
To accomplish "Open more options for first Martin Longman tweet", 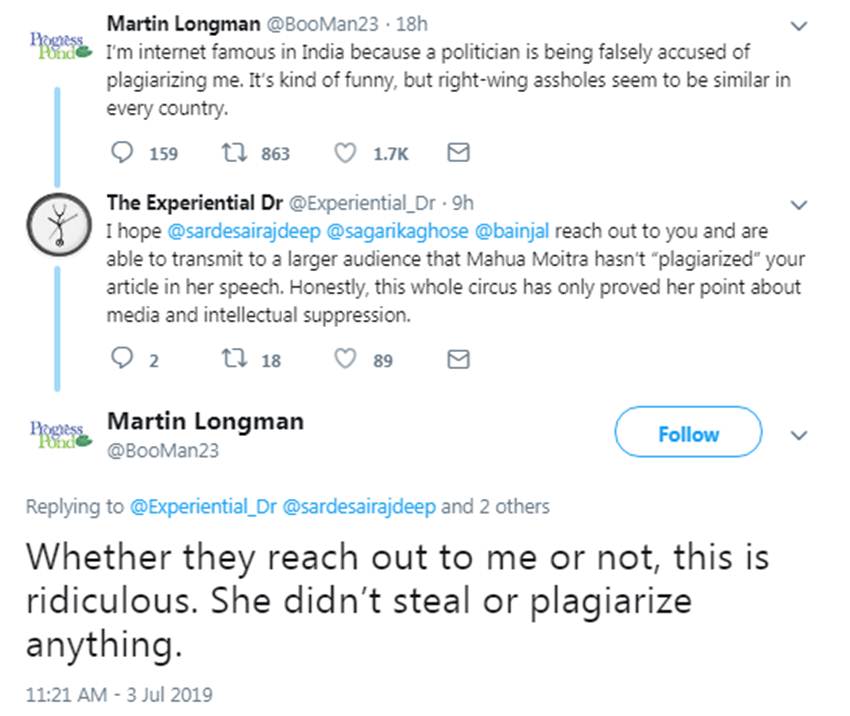I will click(799, 24).
